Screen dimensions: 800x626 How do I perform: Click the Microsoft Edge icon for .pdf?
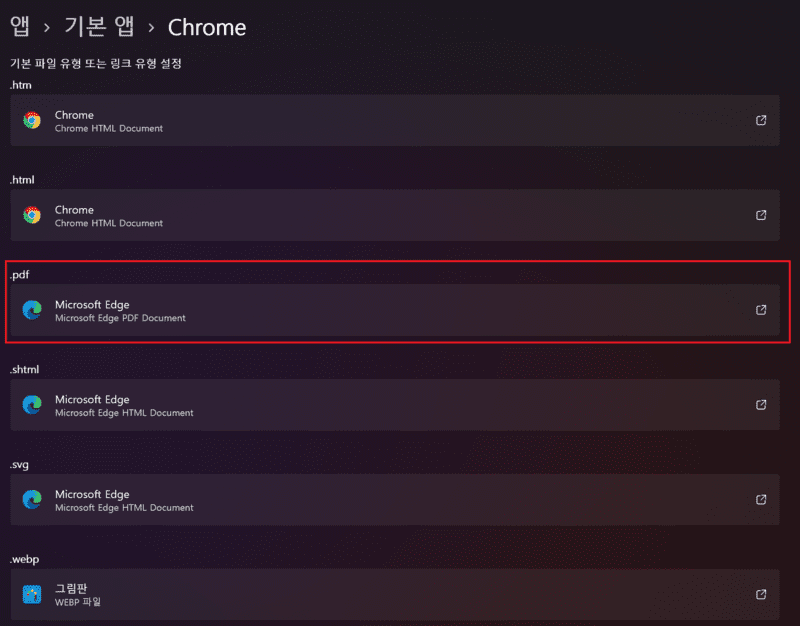(31, 310)
